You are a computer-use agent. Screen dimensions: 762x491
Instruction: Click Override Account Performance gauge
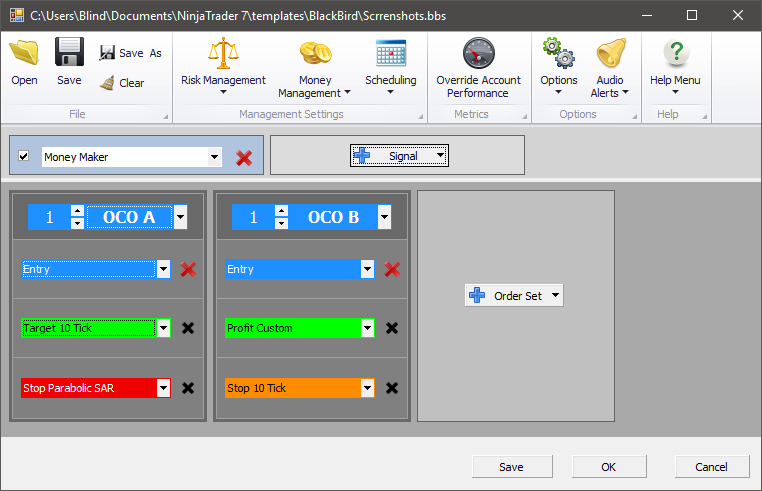point(479,53)
